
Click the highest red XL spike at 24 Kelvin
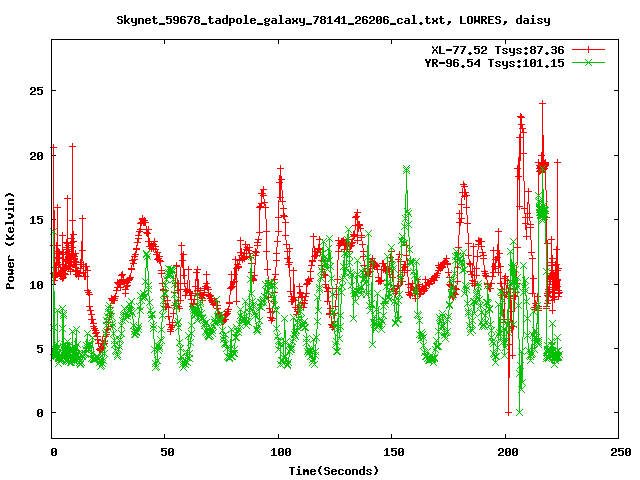coord(542,104)
